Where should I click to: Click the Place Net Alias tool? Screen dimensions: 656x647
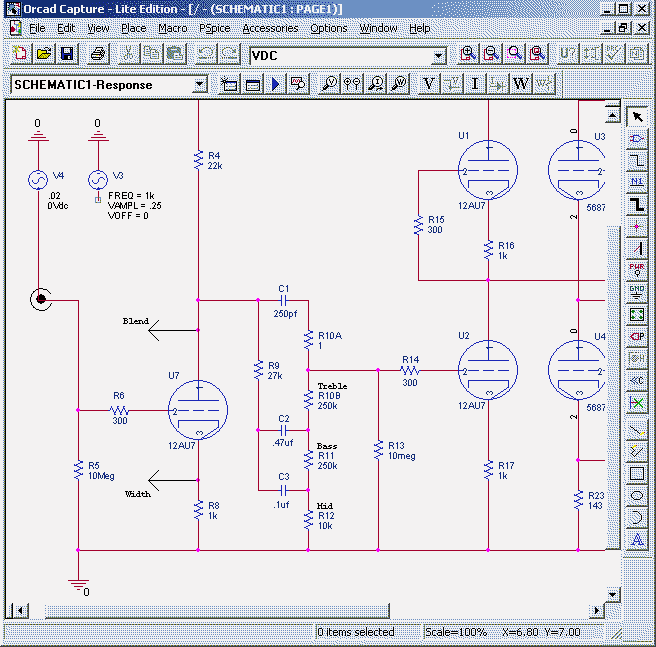[x=637, y=182]
